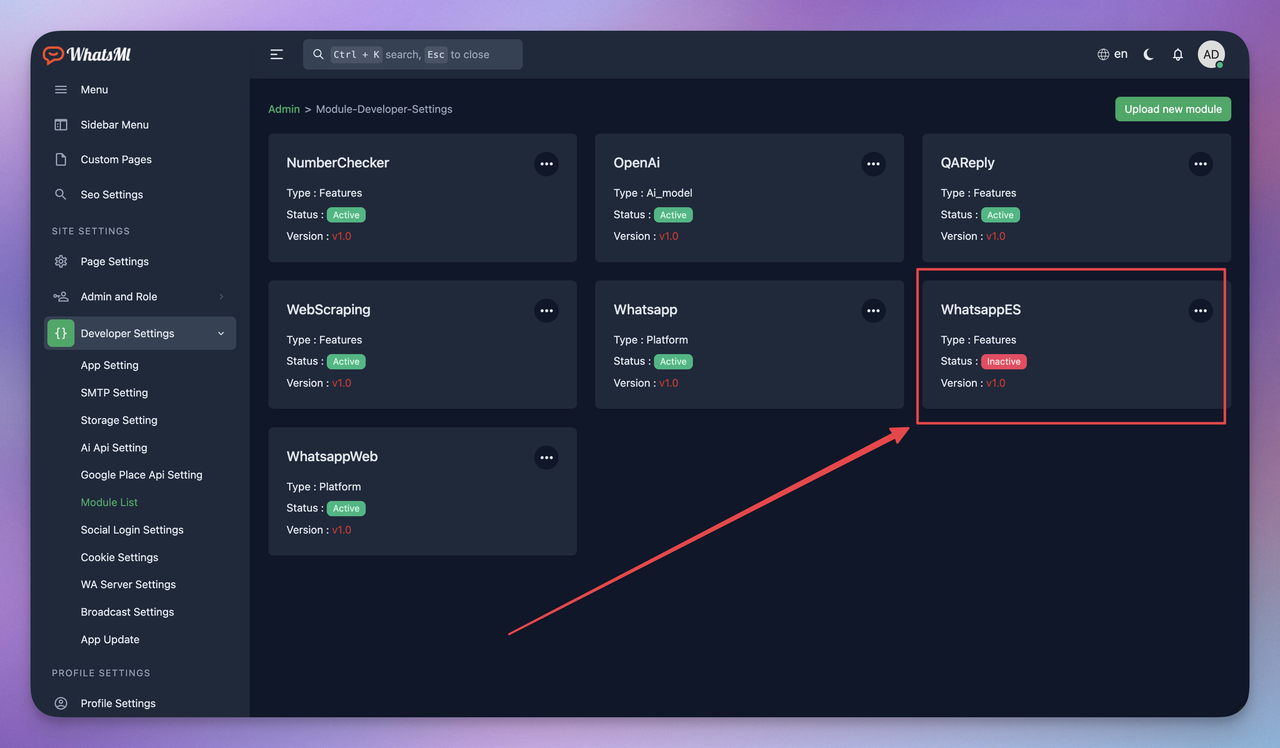Open Google Place Api Setting item
The width and height of the screenshot is (1280, 748).
coord(142,475)
